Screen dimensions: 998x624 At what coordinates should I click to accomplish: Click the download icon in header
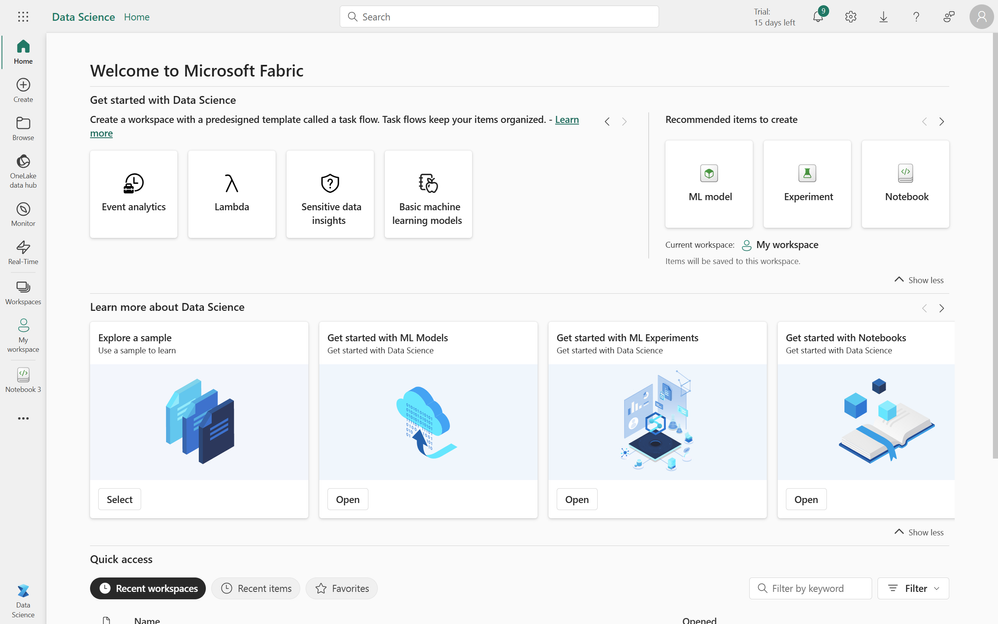click(883, 17)
